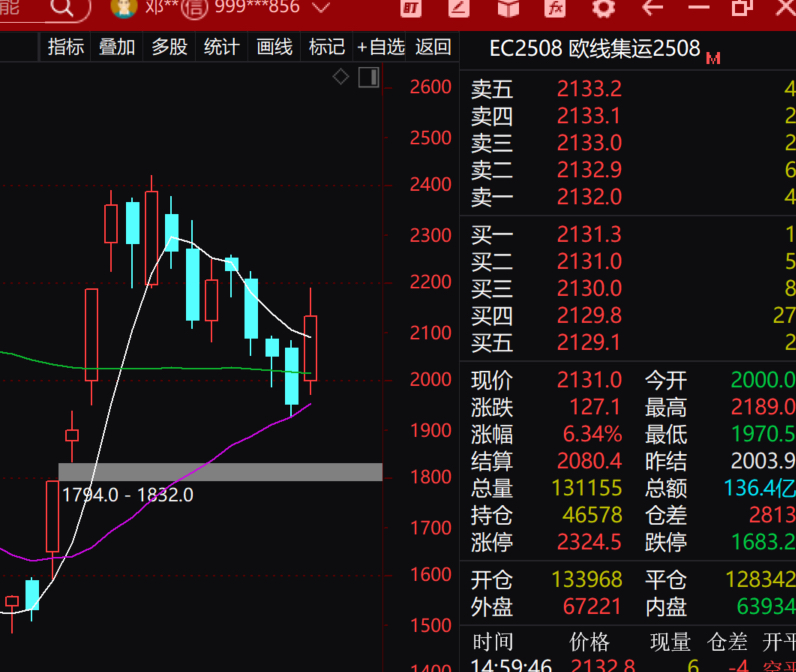Click sell-three price 2133.0
796x672 pixels.
point(589,143)
